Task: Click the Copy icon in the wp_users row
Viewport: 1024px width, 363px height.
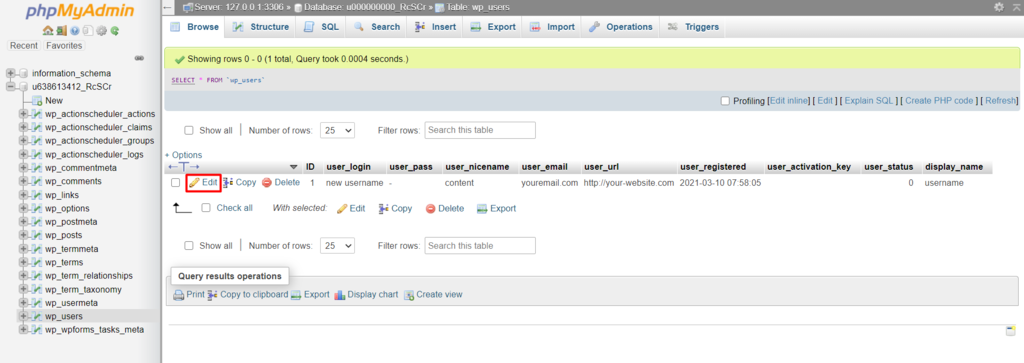Action: click(228, 183)
